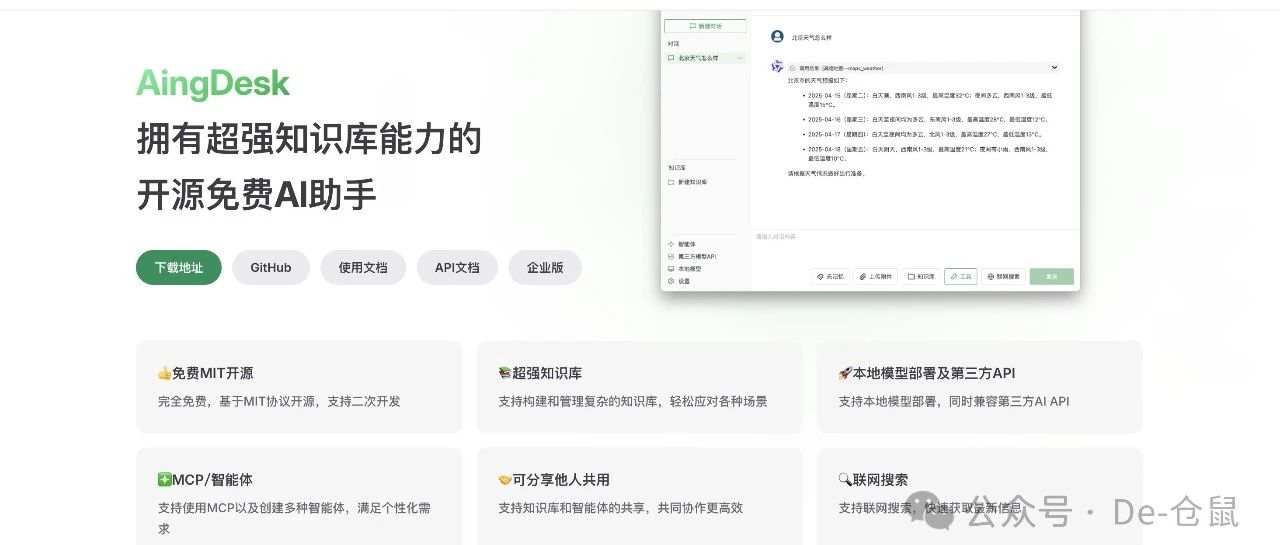Viewport: 1280px width, 545px height.
Task: Click description 支持知识库和智能体的共享
Action: pyautogui.click(x=621, y=508)
